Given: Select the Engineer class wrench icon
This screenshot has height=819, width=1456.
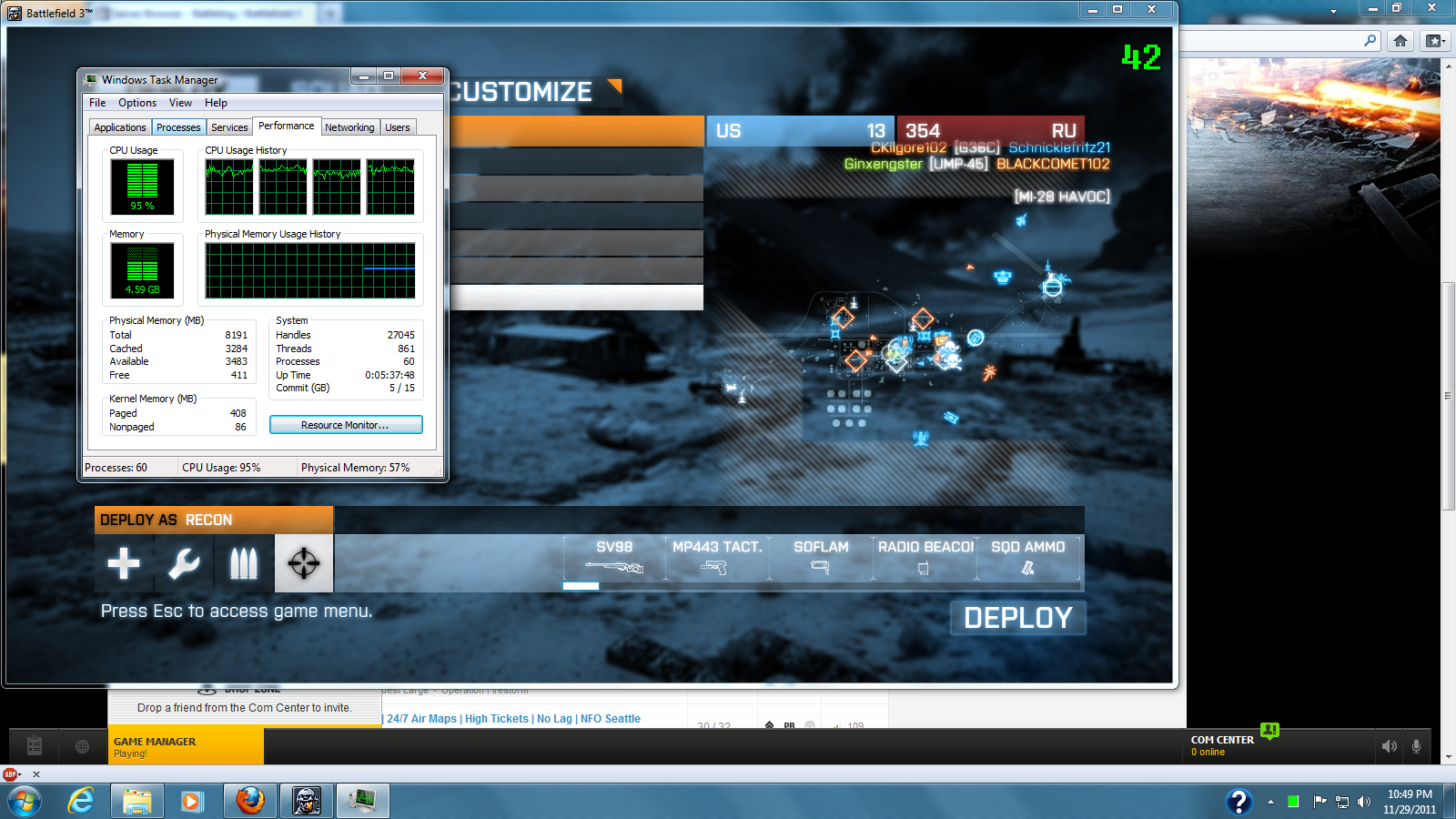Looking at the screenshot, I should click(184, 563).
